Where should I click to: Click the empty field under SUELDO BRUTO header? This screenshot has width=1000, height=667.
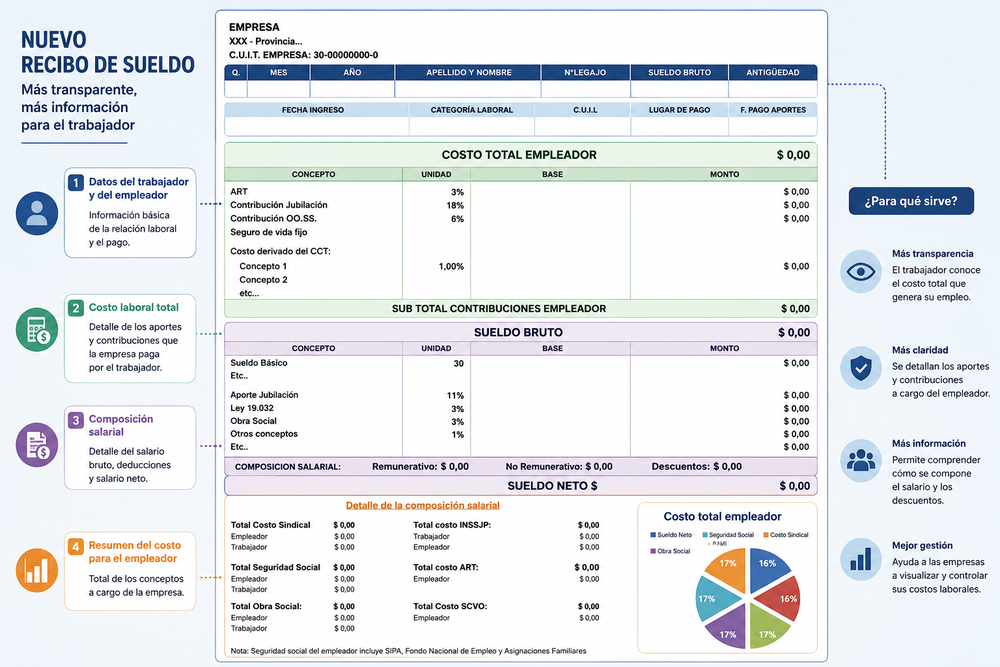[x=679, y=89]
